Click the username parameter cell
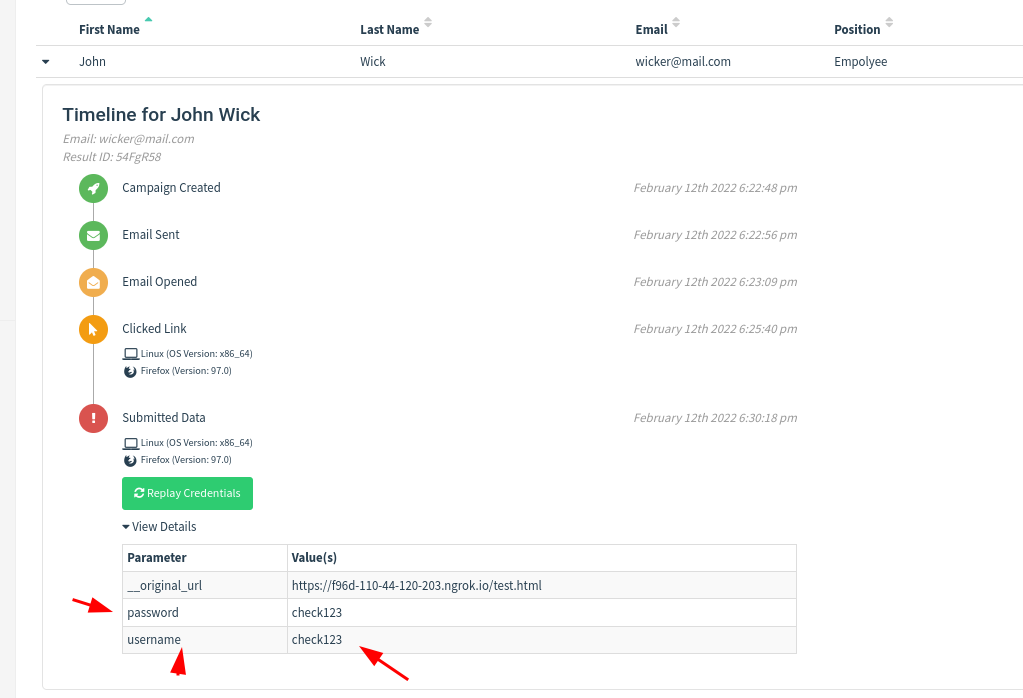Screen dimensions: 1023x698 205,640
